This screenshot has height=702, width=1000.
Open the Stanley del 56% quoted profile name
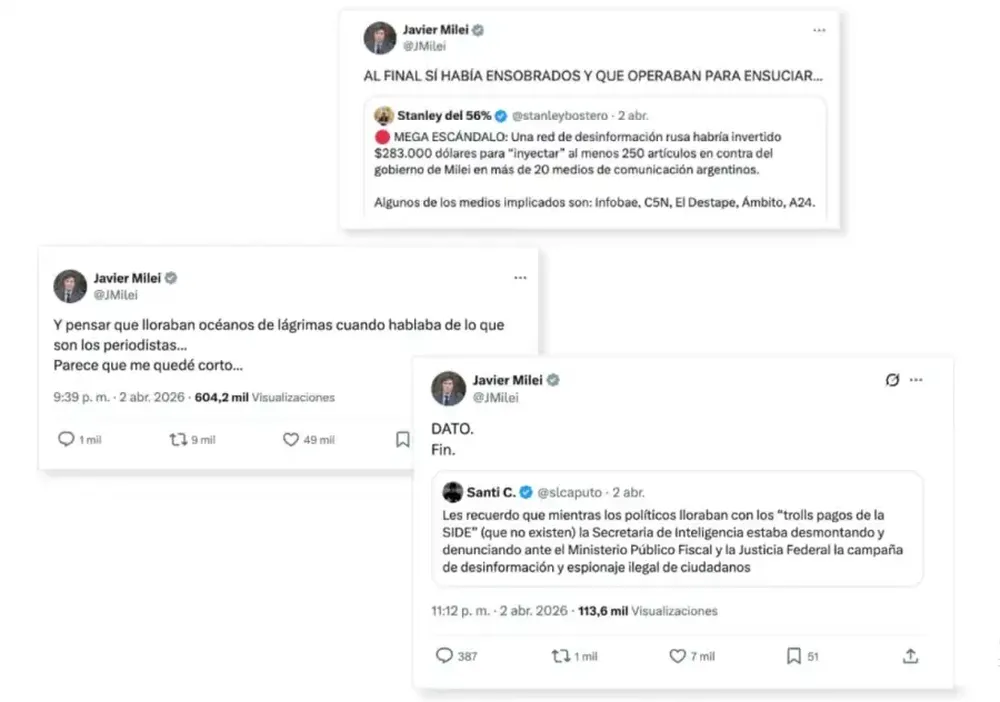coord(444,115)
